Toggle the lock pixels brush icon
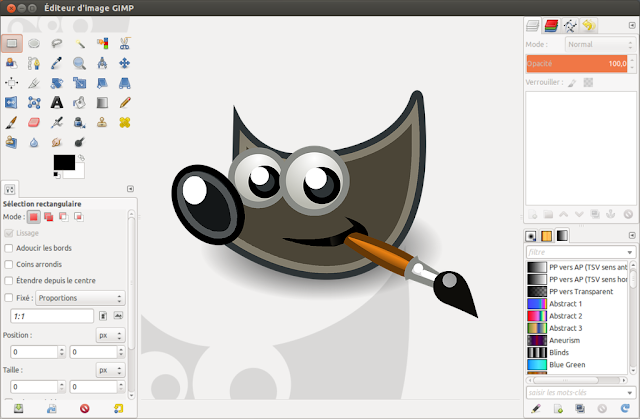This screenshot has height=419, width=640. pos(572,83)
